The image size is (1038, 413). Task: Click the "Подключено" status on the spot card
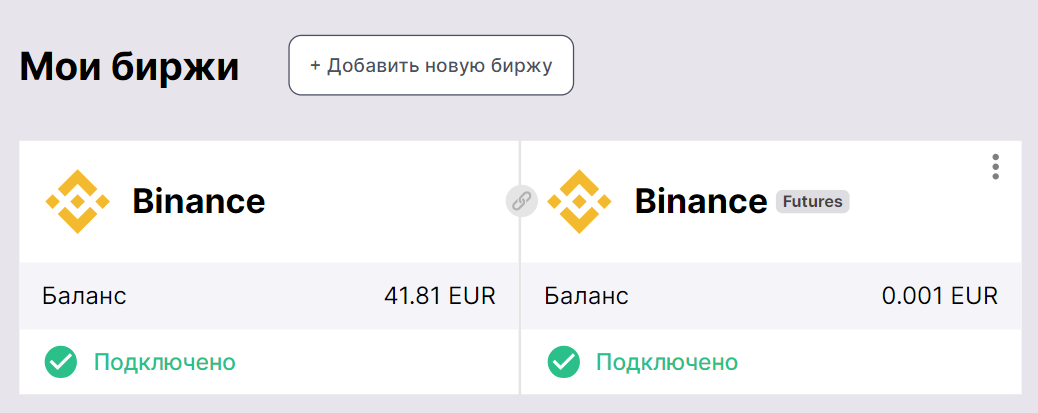[x=165, y=361]
